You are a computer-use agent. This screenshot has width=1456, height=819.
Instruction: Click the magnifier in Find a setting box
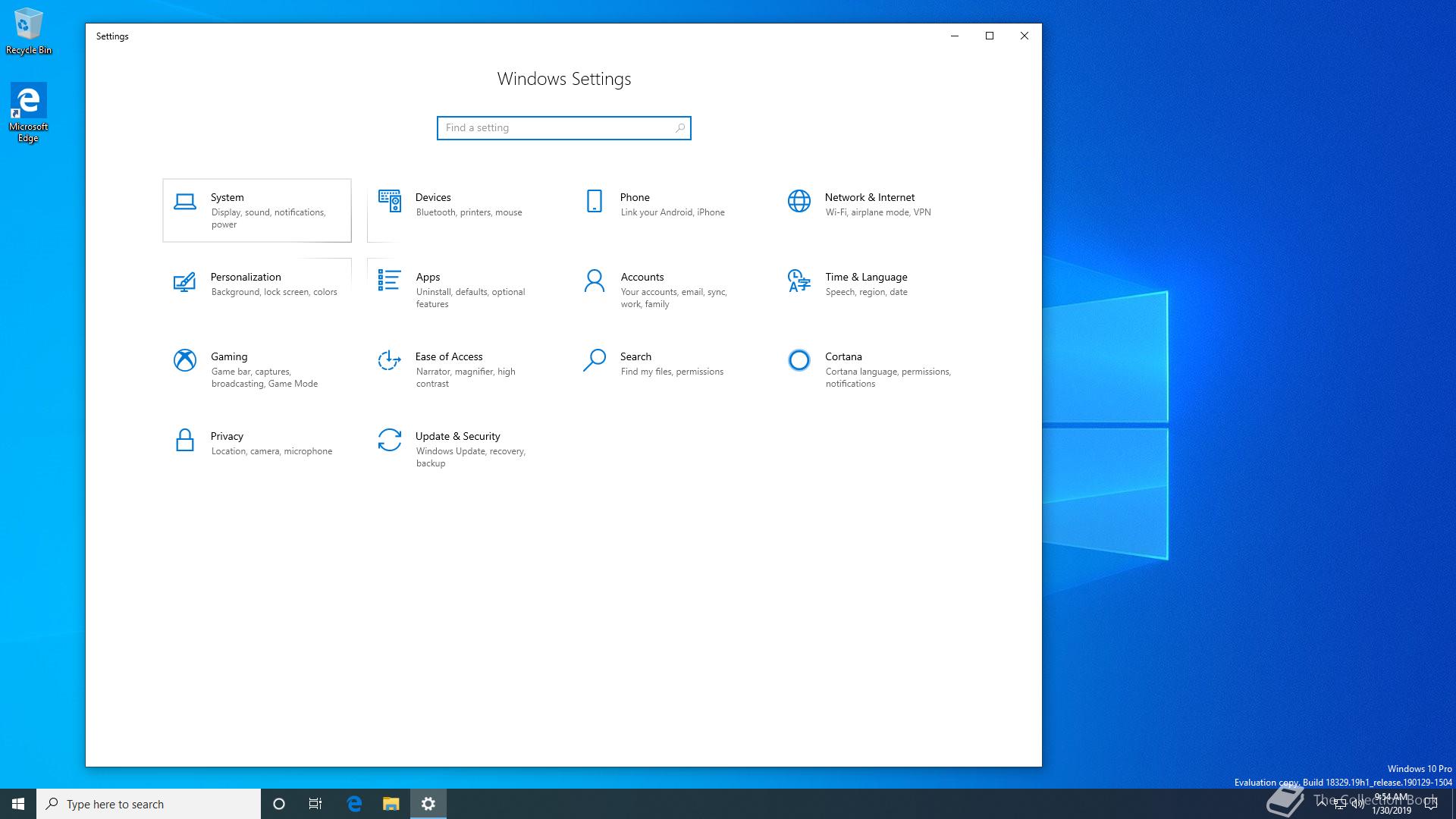point(680,128)
